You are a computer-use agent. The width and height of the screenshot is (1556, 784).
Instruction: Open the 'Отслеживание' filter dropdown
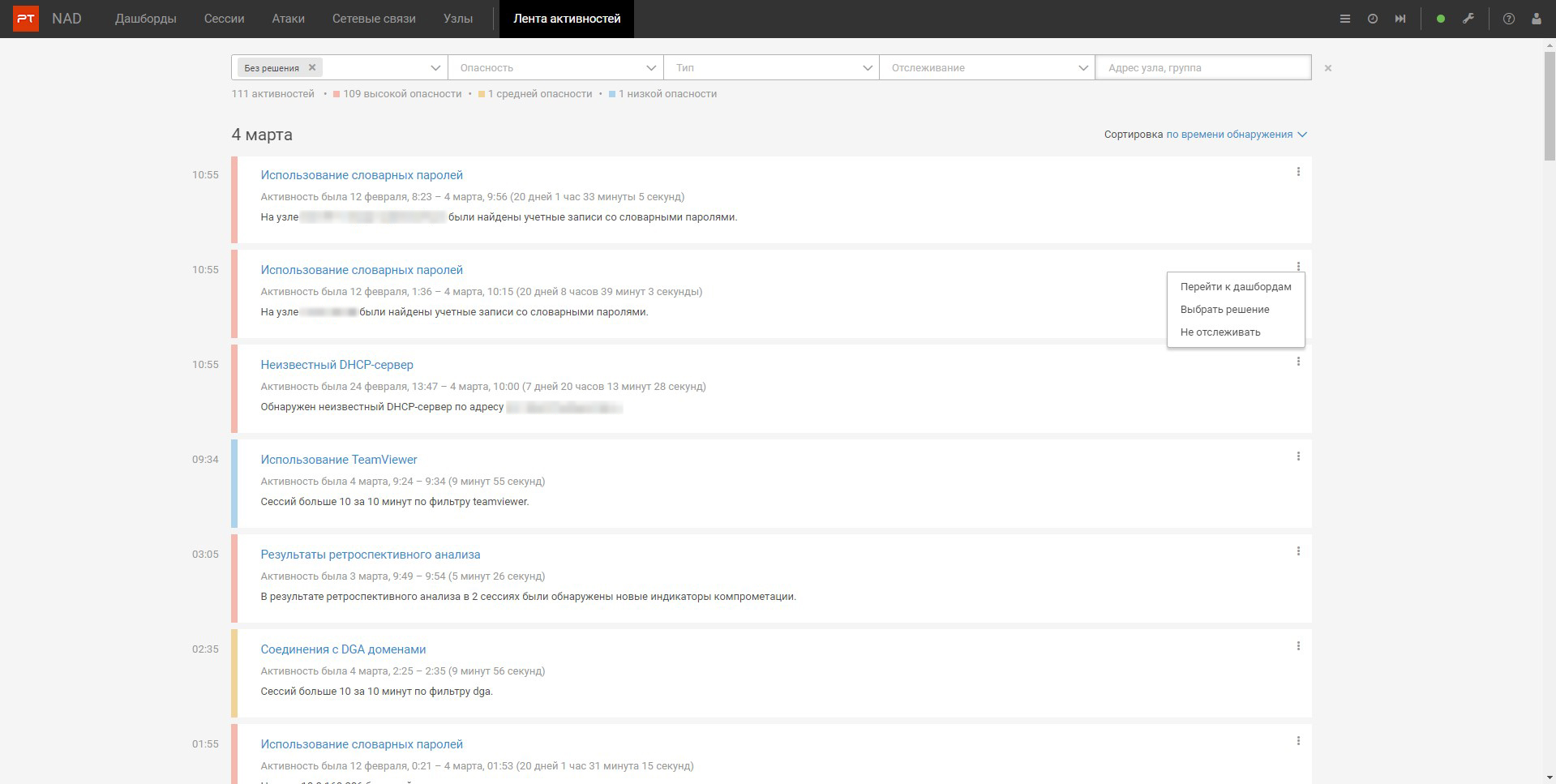tap(987, 68)
